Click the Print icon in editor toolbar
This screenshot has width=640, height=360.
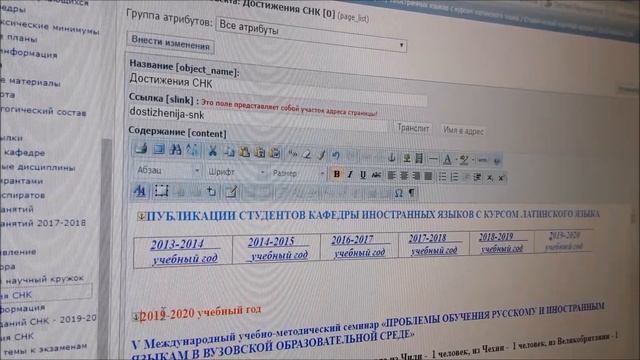pyautogui.click(x=141, y=149)
